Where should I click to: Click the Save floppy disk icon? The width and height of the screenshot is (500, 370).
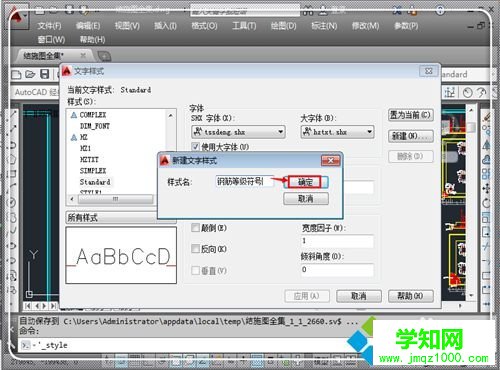(45, 74)
